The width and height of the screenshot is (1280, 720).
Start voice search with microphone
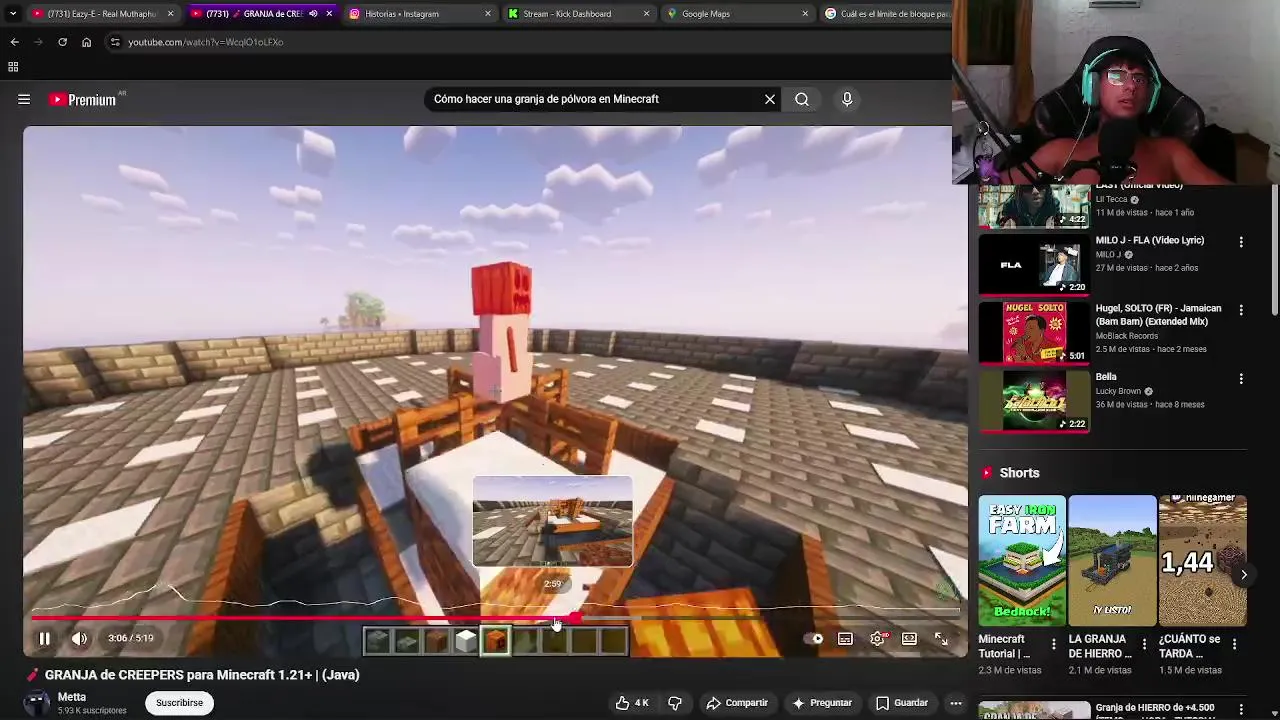coord(847,99)
